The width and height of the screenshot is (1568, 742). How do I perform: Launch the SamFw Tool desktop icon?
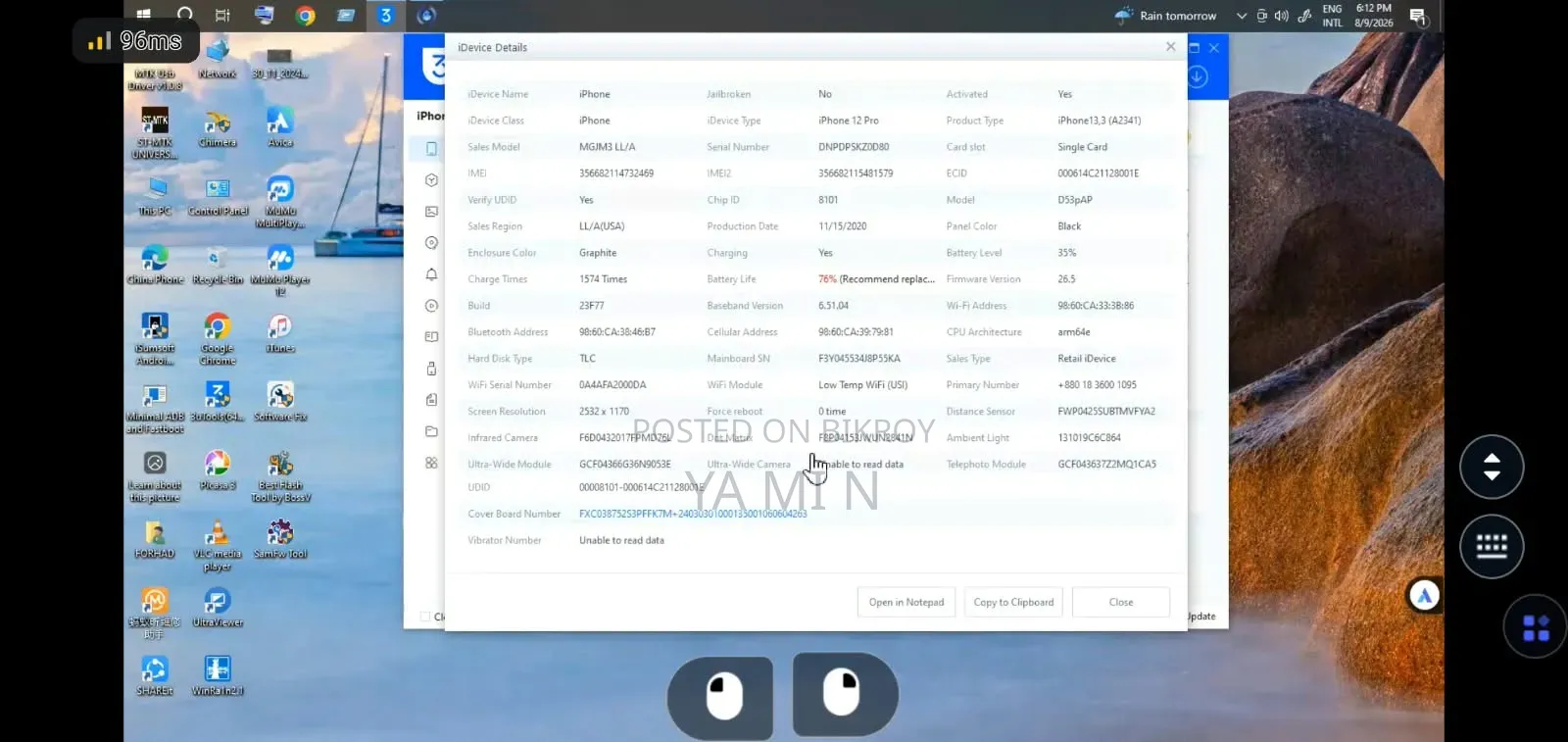pos(280,539)
